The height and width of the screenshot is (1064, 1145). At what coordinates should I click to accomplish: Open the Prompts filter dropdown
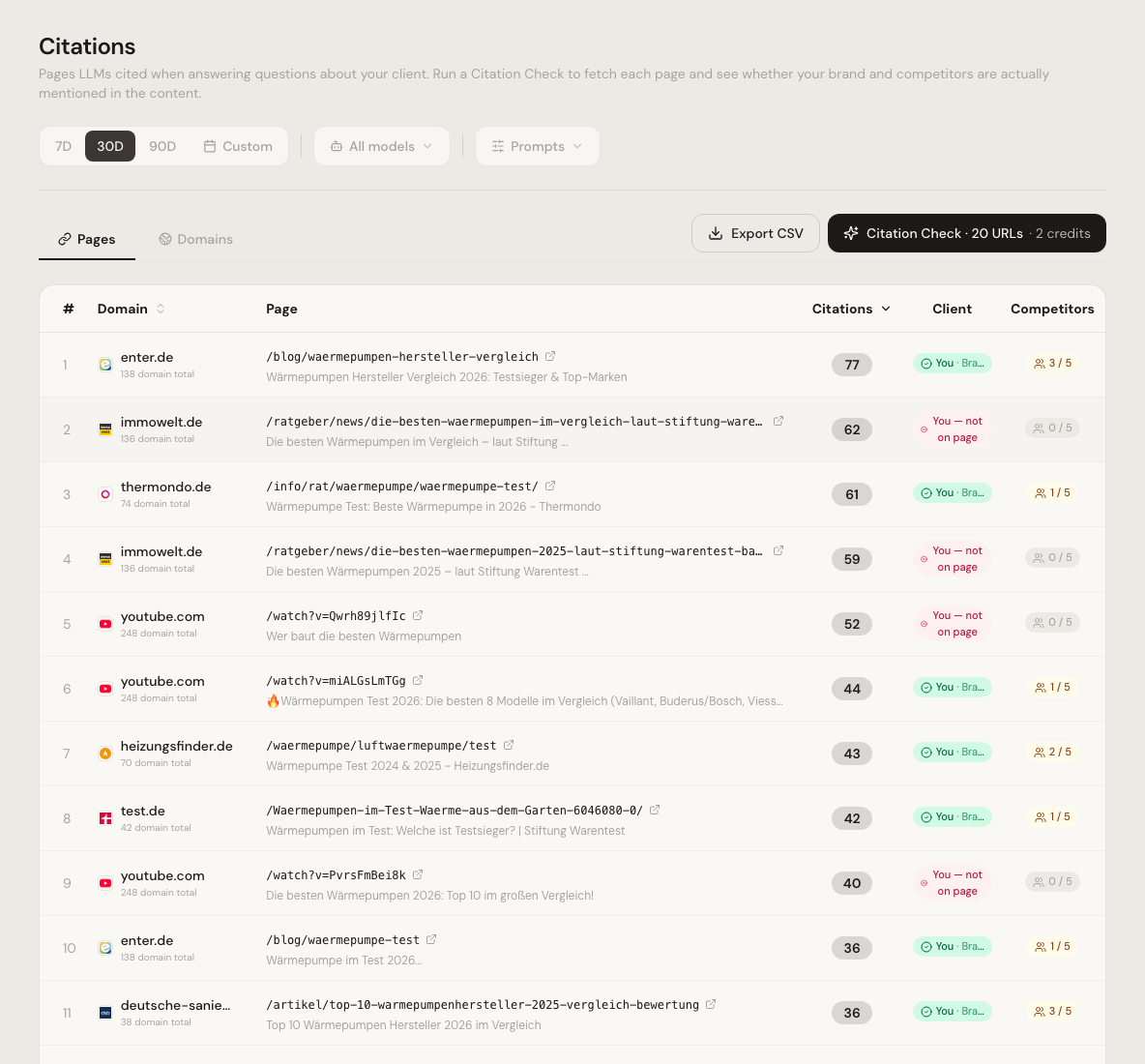(x=538, y=146)
